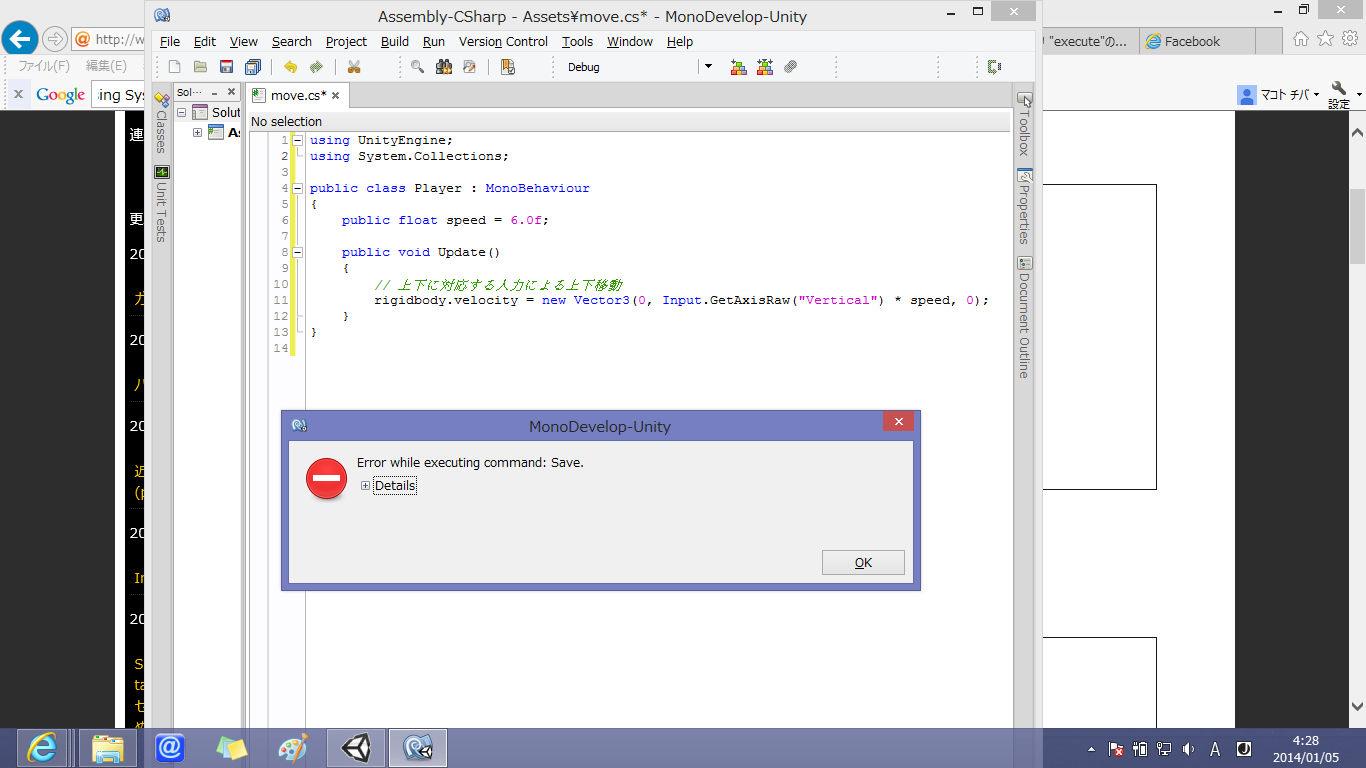Open the Help menu
The height and width of the screenshot is (768, 1366).
(x=680, y=41)
